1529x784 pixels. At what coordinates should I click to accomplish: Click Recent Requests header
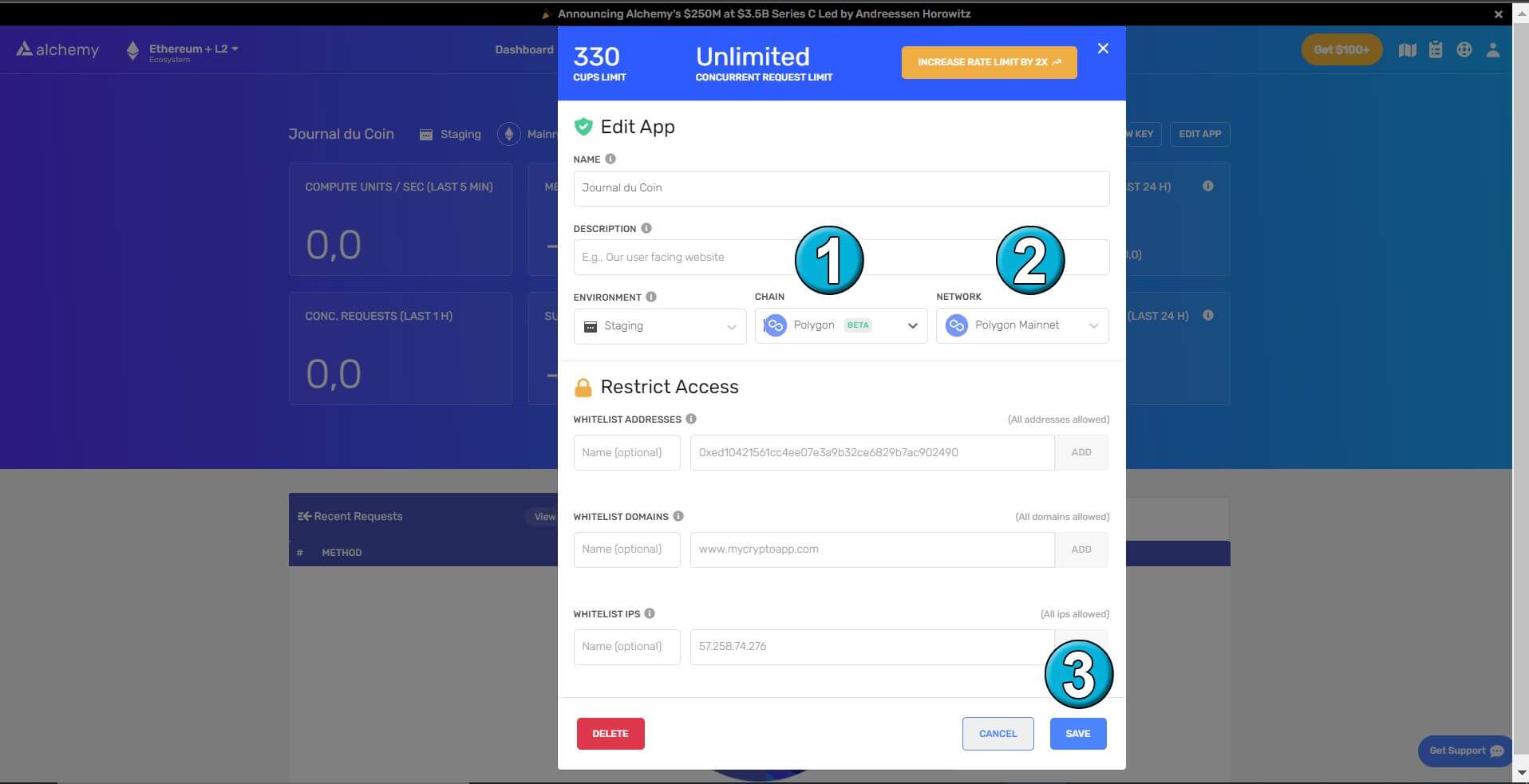(350, 517)
